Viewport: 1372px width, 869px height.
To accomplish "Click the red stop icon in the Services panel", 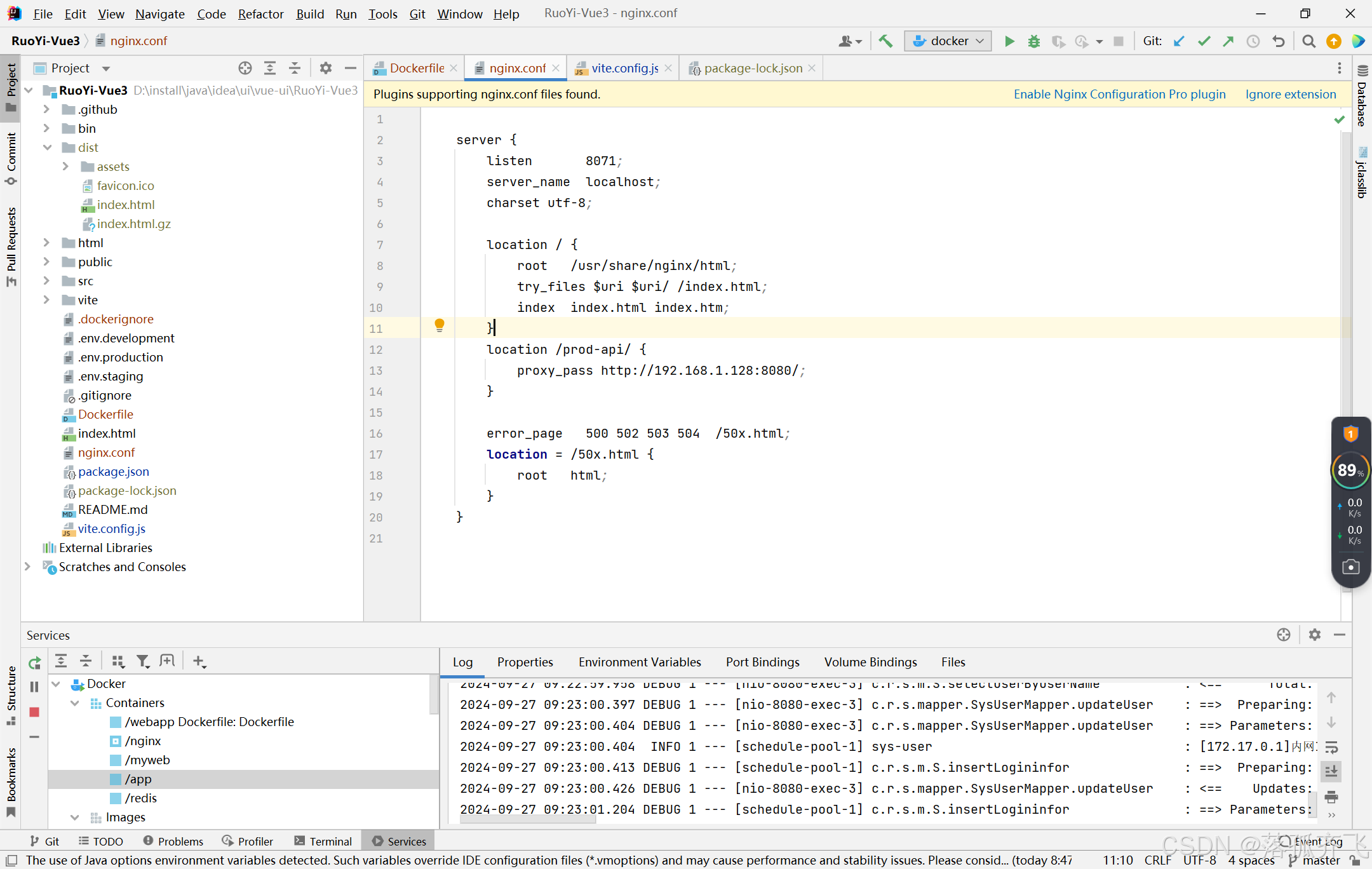I will coord(34,712).
